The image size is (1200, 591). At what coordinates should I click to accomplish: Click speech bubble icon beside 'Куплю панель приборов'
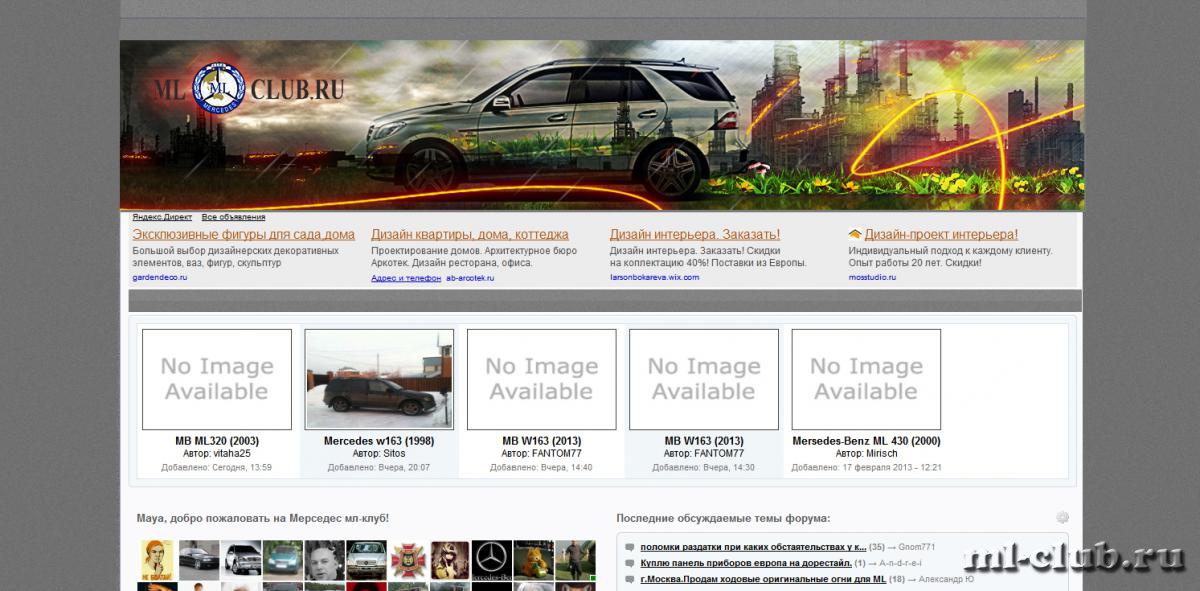point(629,563)
